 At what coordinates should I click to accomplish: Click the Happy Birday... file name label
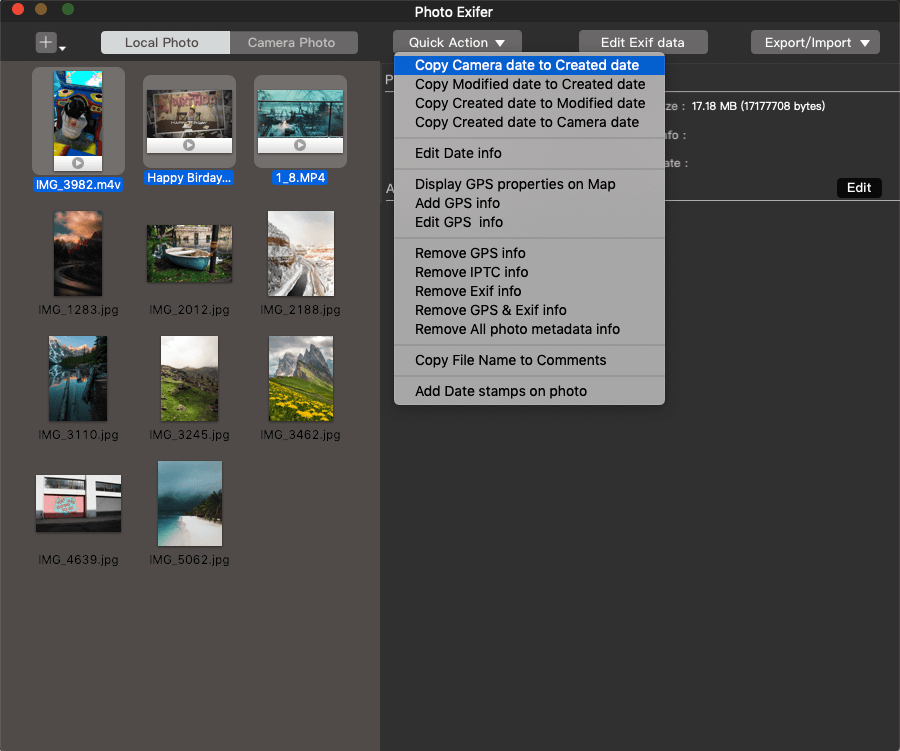(189, 177)
